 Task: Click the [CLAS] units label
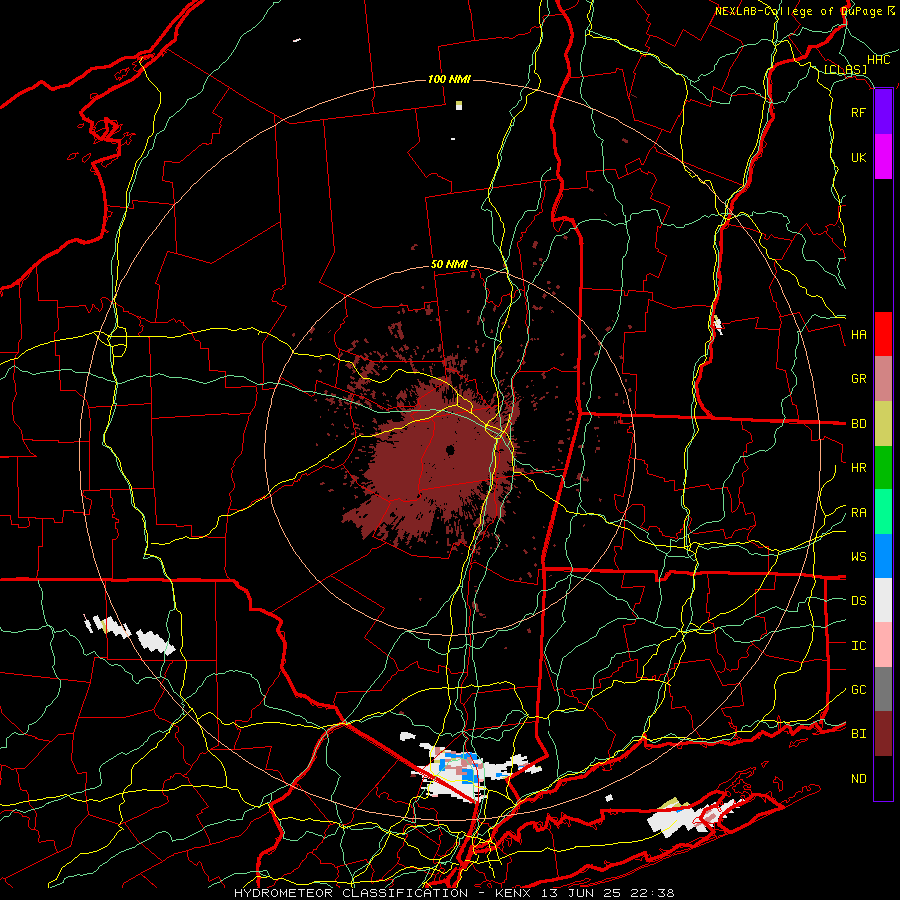point(845,69)
